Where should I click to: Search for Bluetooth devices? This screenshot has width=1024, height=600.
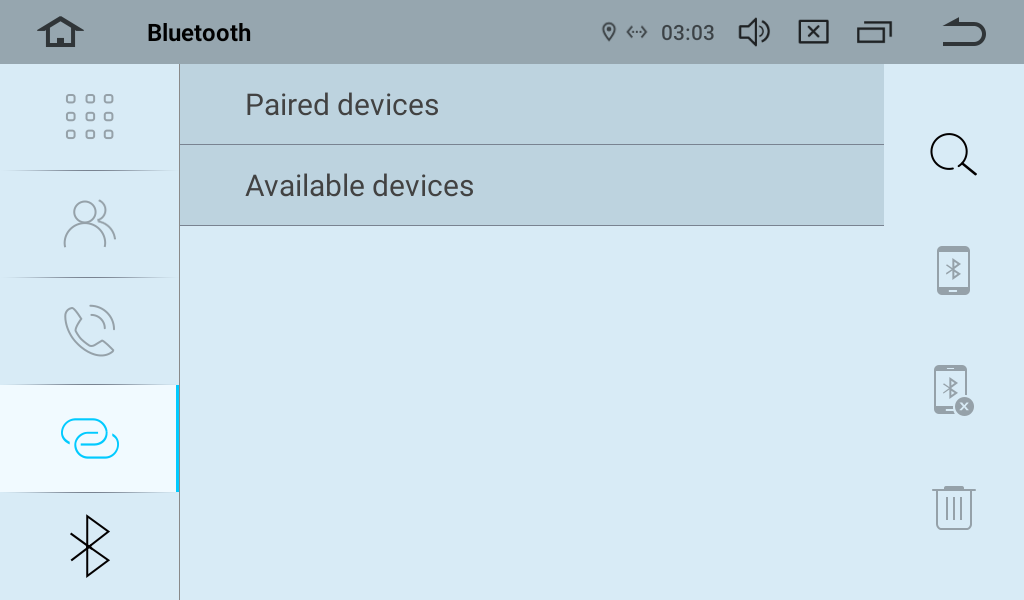(953, 155)
